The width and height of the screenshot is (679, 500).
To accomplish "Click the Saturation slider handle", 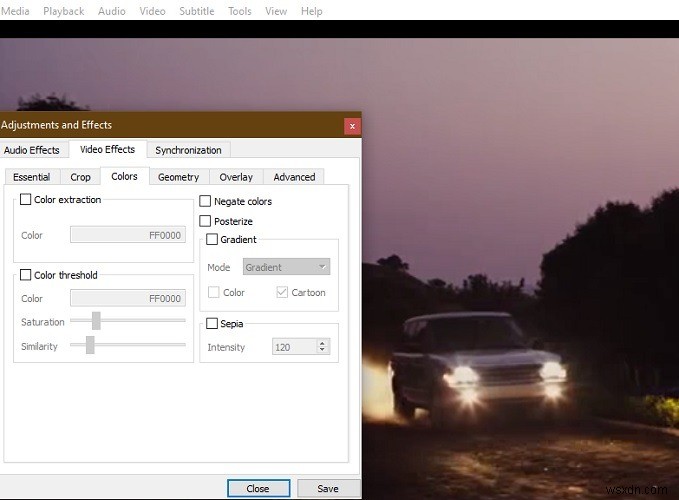I will click(96, 321).
